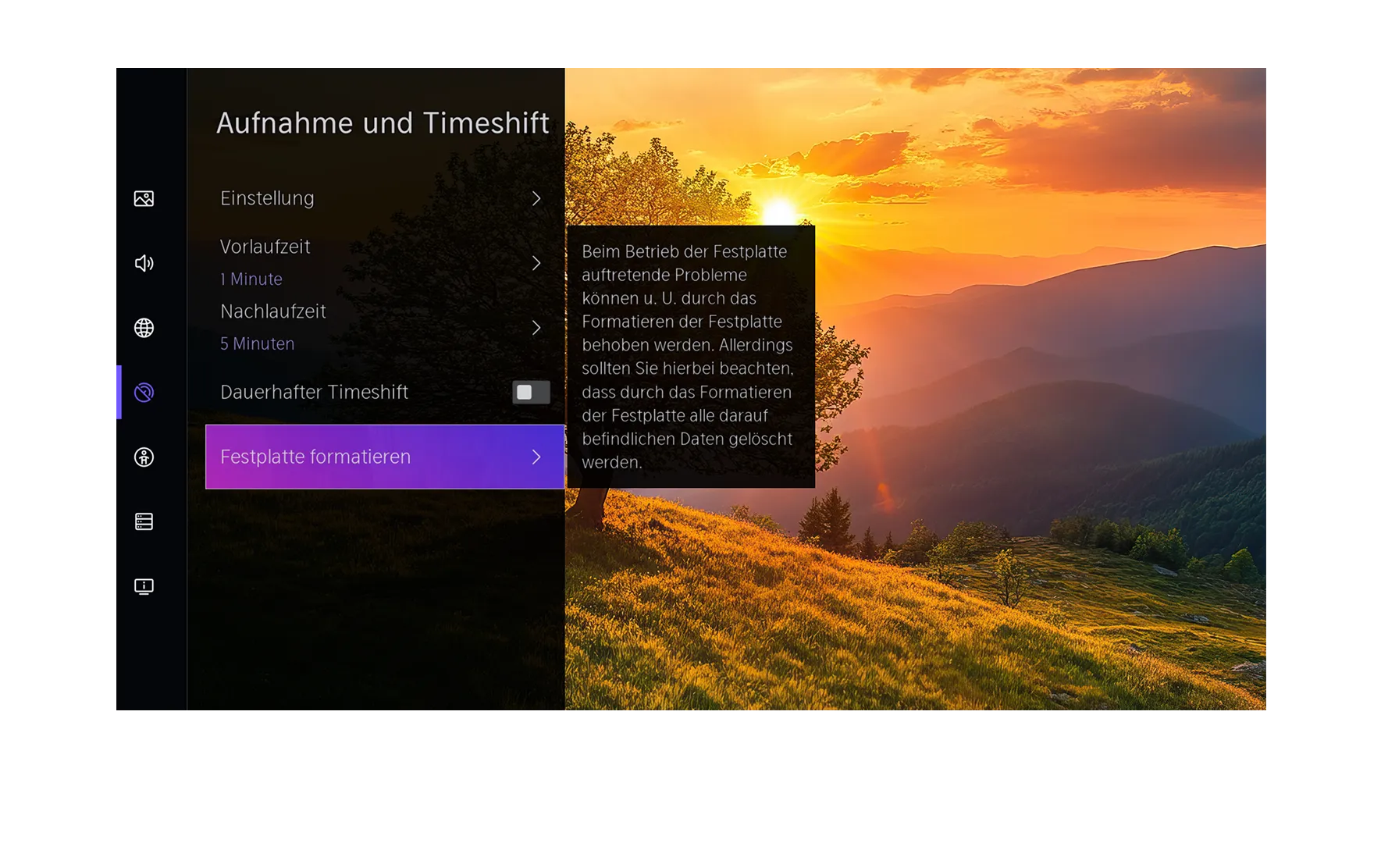Click the arrow on Festplatte formatieren row

[536, 457]
